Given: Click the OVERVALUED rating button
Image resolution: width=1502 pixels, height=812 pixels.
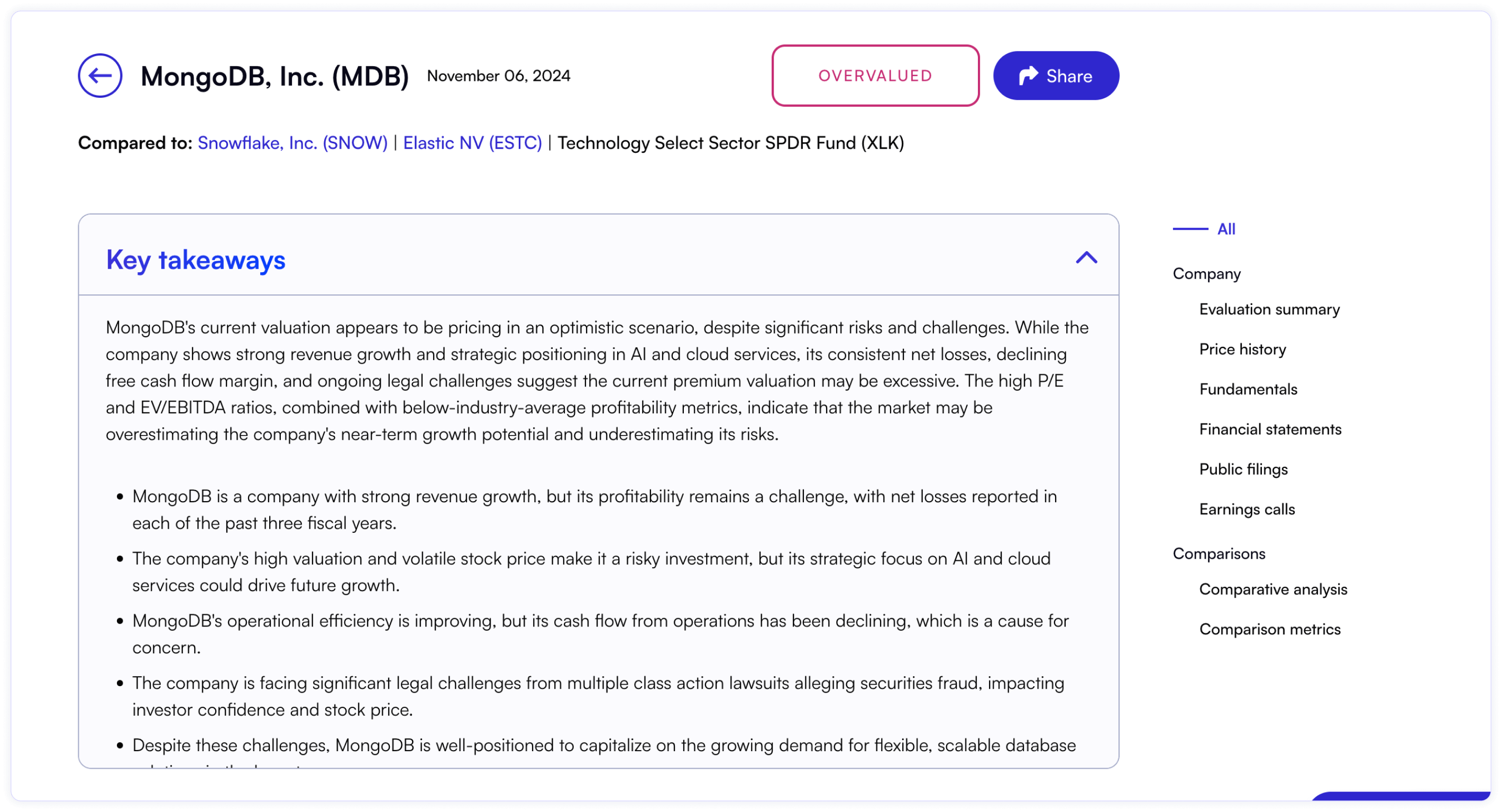Looking at the screenshot, I should click(x=875, y=76).
